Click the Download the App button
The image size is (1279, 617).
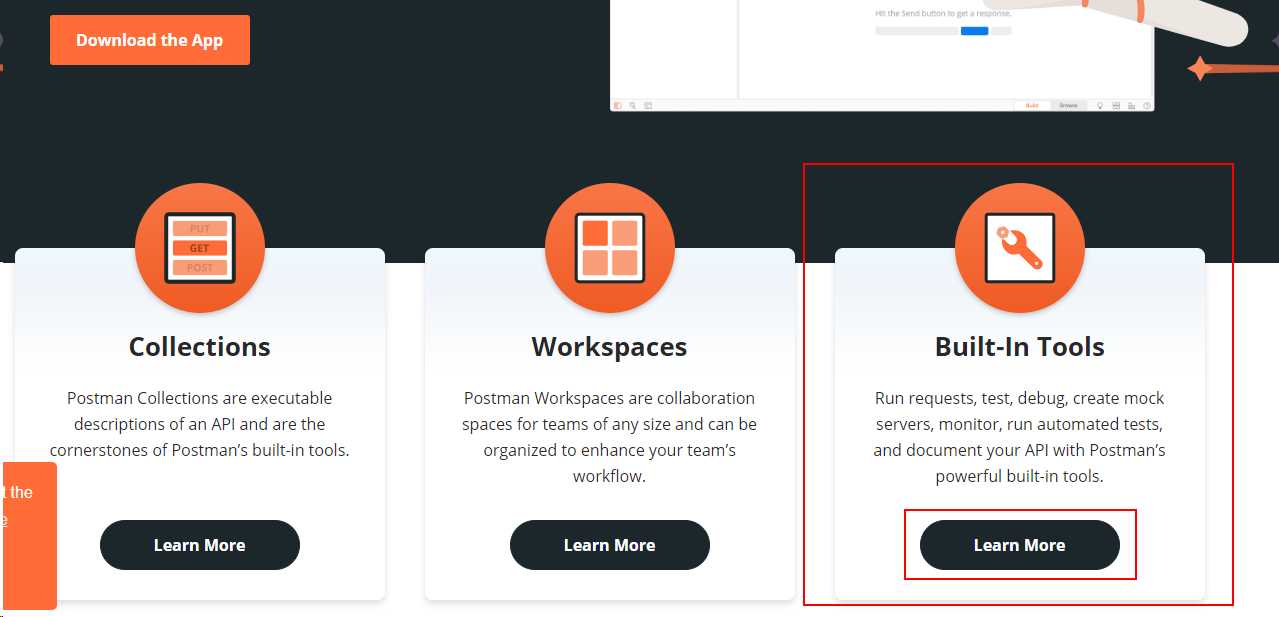(150, 40)
